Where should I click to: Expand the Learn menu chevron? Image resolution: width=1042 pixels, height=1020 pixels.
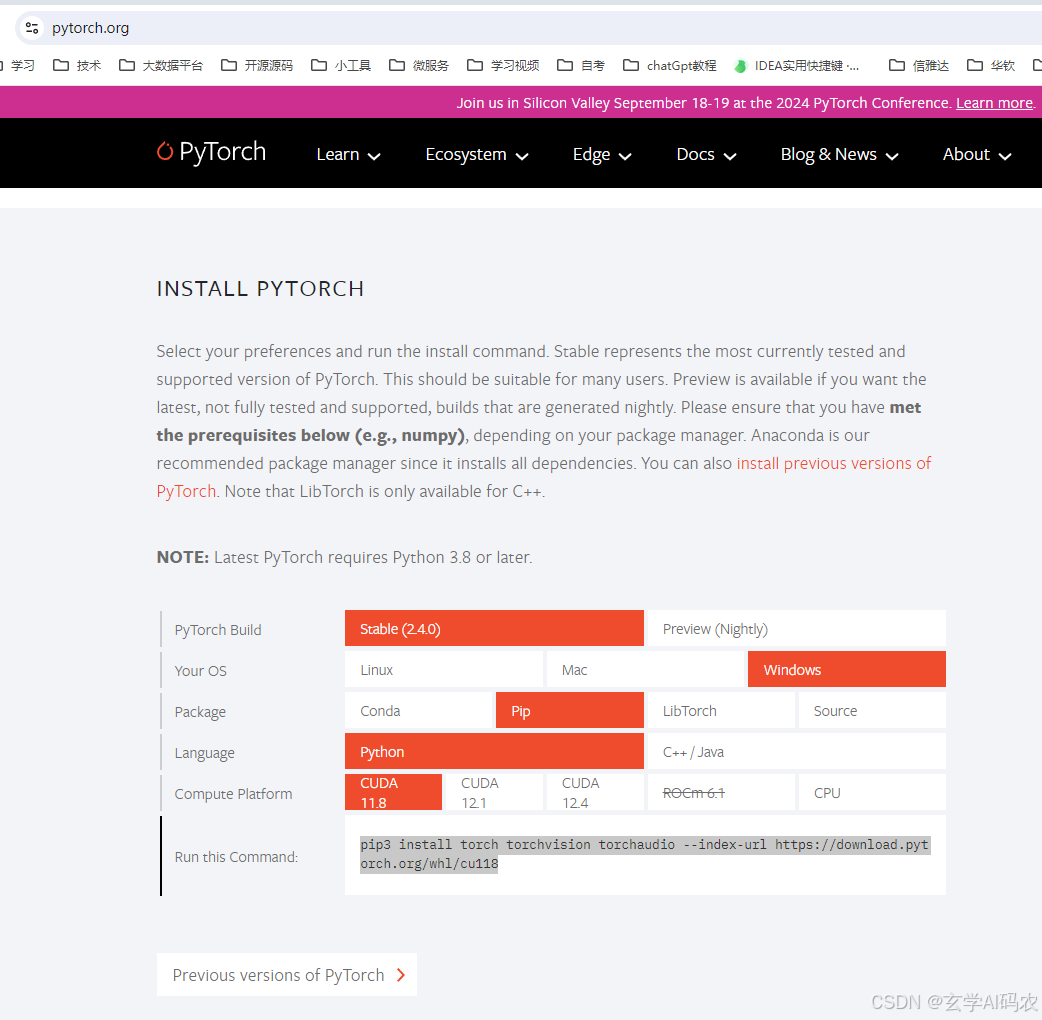coord(374,157)
